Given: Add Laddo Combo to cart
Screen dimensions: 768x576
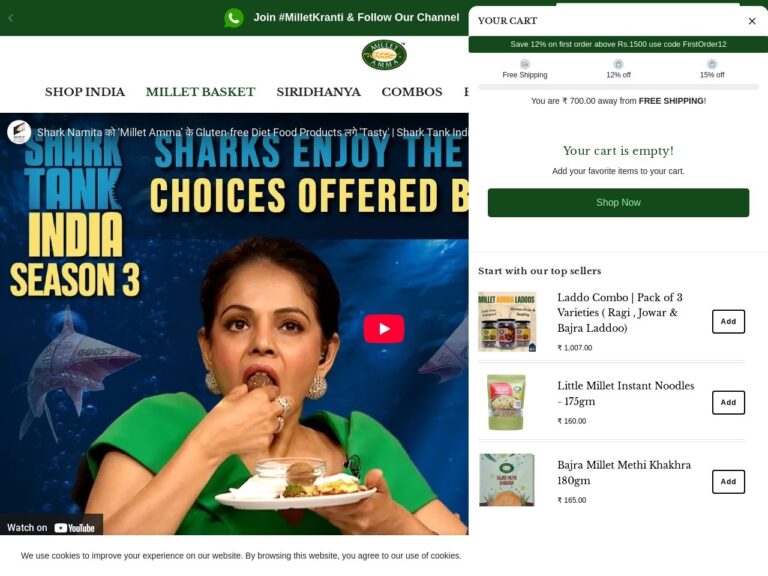Looking at the screenshot, I should pyautogui.click(x=728, y=322).
